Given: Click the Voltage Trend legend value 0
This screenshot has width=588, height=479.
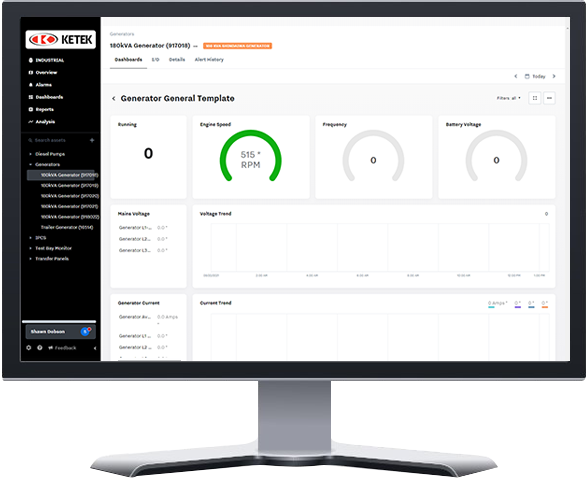Looking at the screenshot, I should (x=546, y=214).
